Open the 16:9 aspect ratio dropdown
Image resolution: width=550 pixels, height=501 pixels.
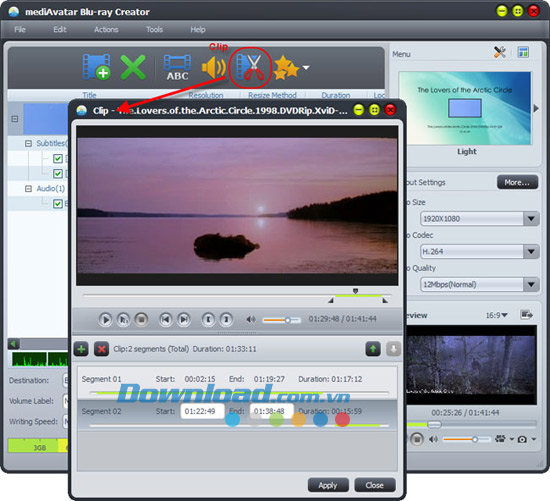tap(496, 315)
